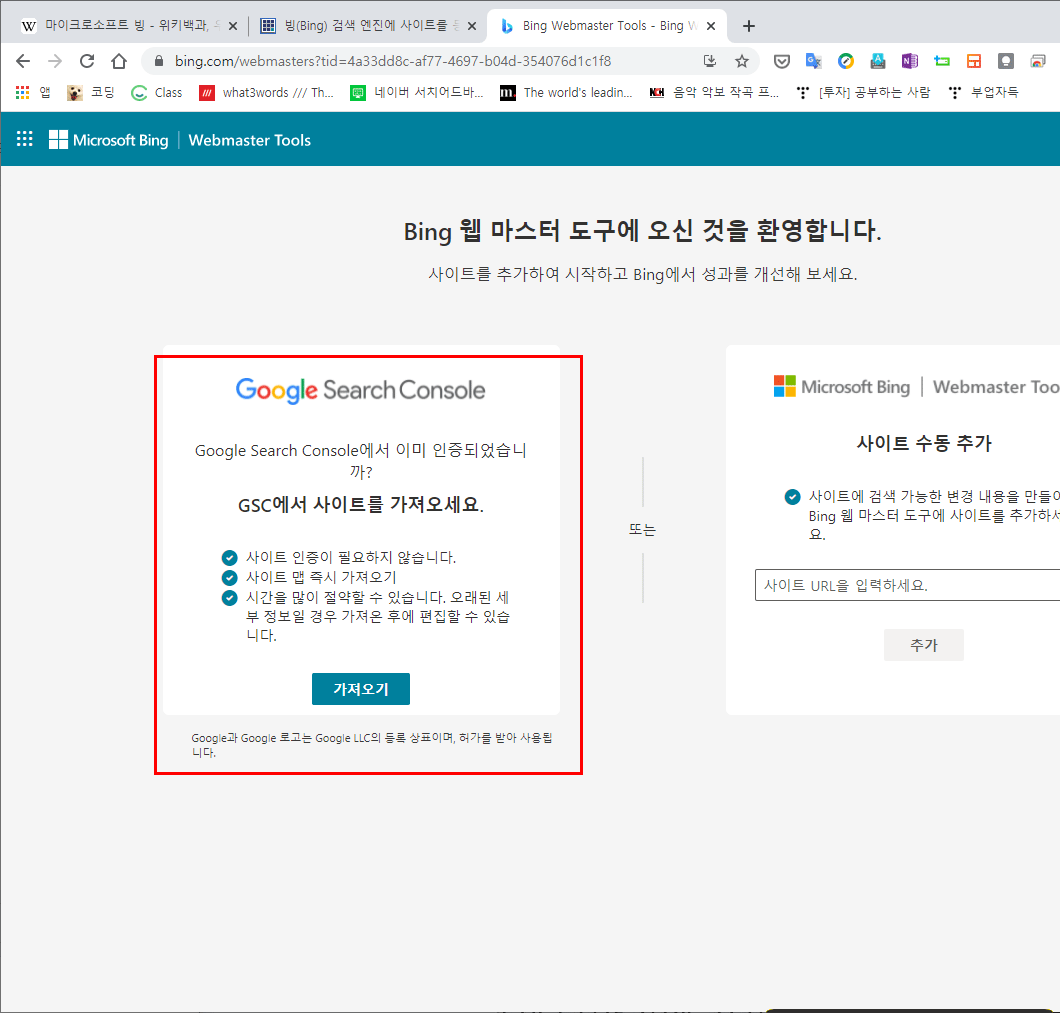Bookmark this page with the star icon
This screenshot has width=1060, height=1013.
click(x=742, y=62)
